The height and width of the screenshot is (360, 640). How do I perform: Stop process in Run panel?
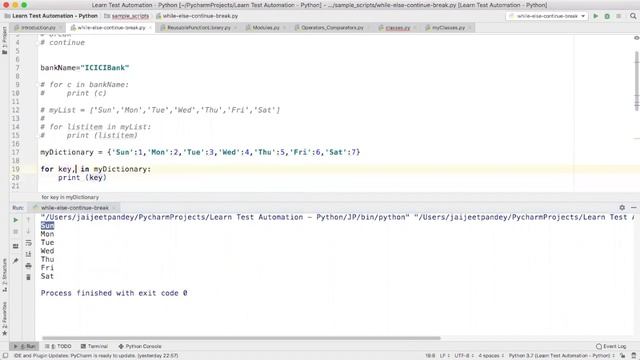click(16, 231)
